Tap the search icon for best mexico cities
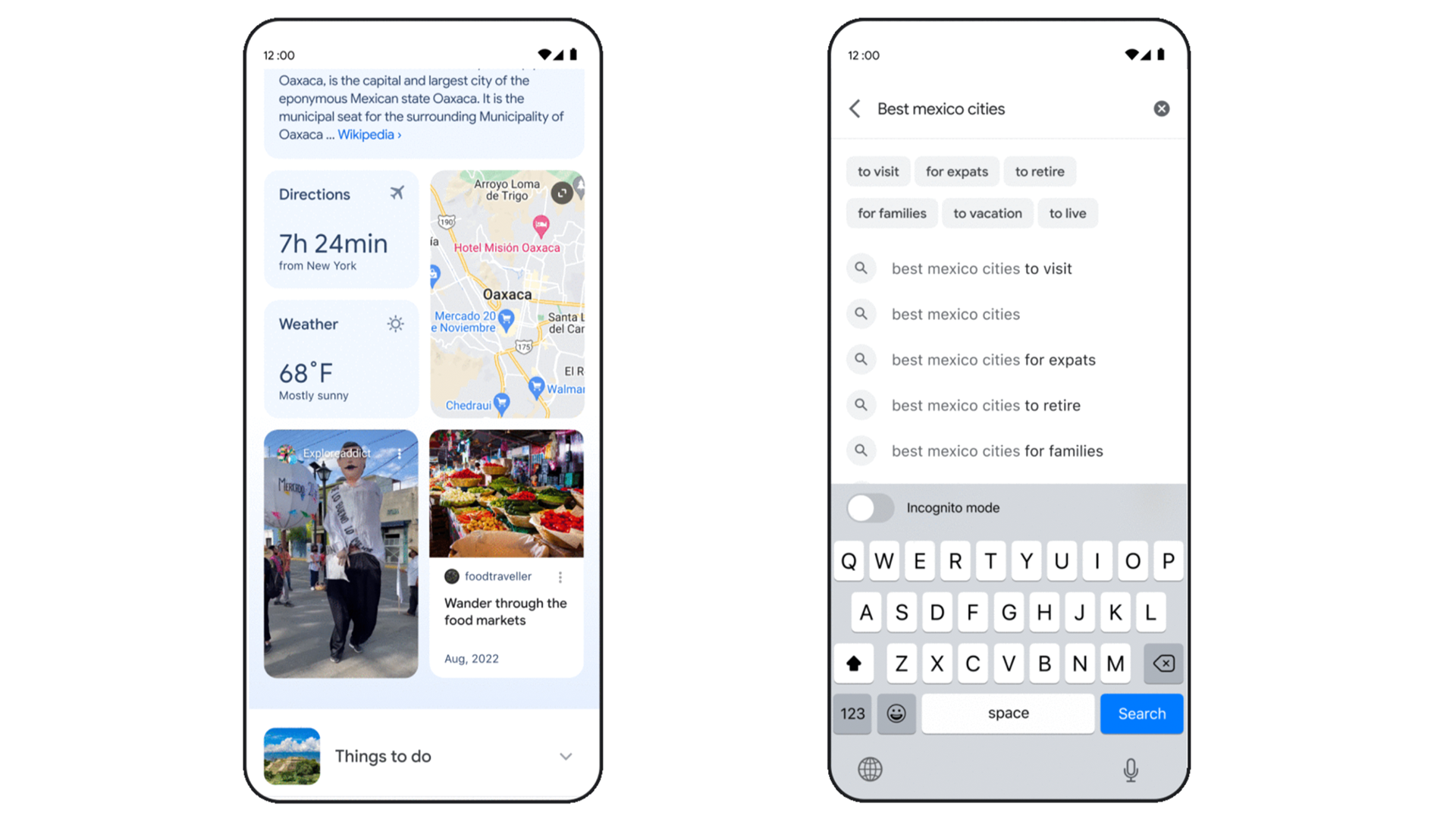 863,314
